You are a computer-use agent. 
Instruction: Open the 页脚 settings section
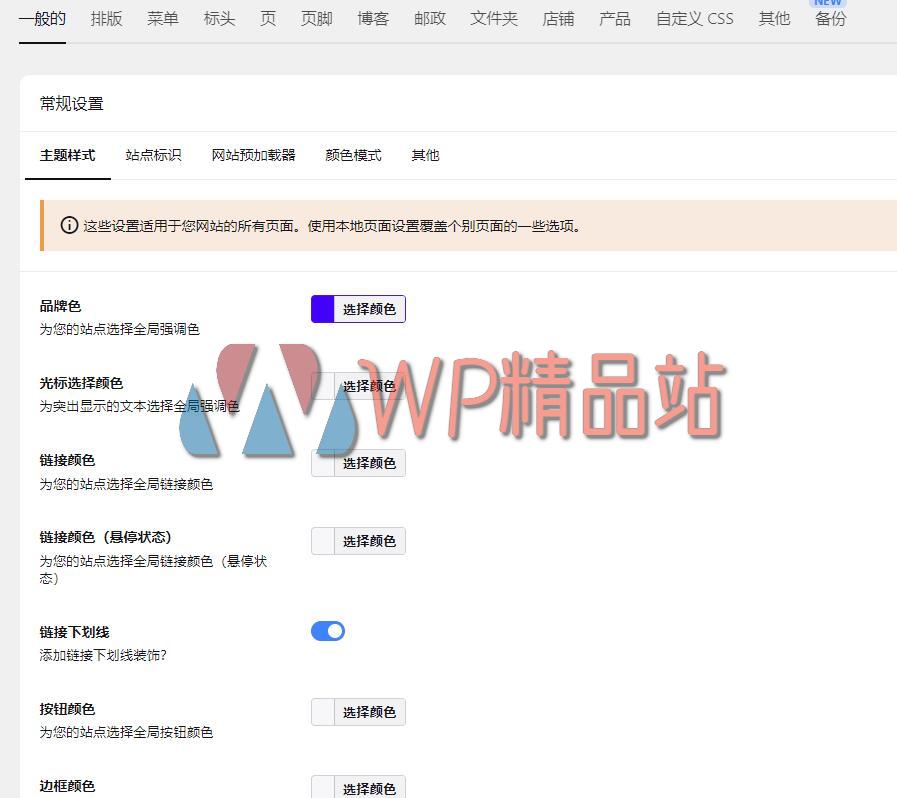point(316,19)
